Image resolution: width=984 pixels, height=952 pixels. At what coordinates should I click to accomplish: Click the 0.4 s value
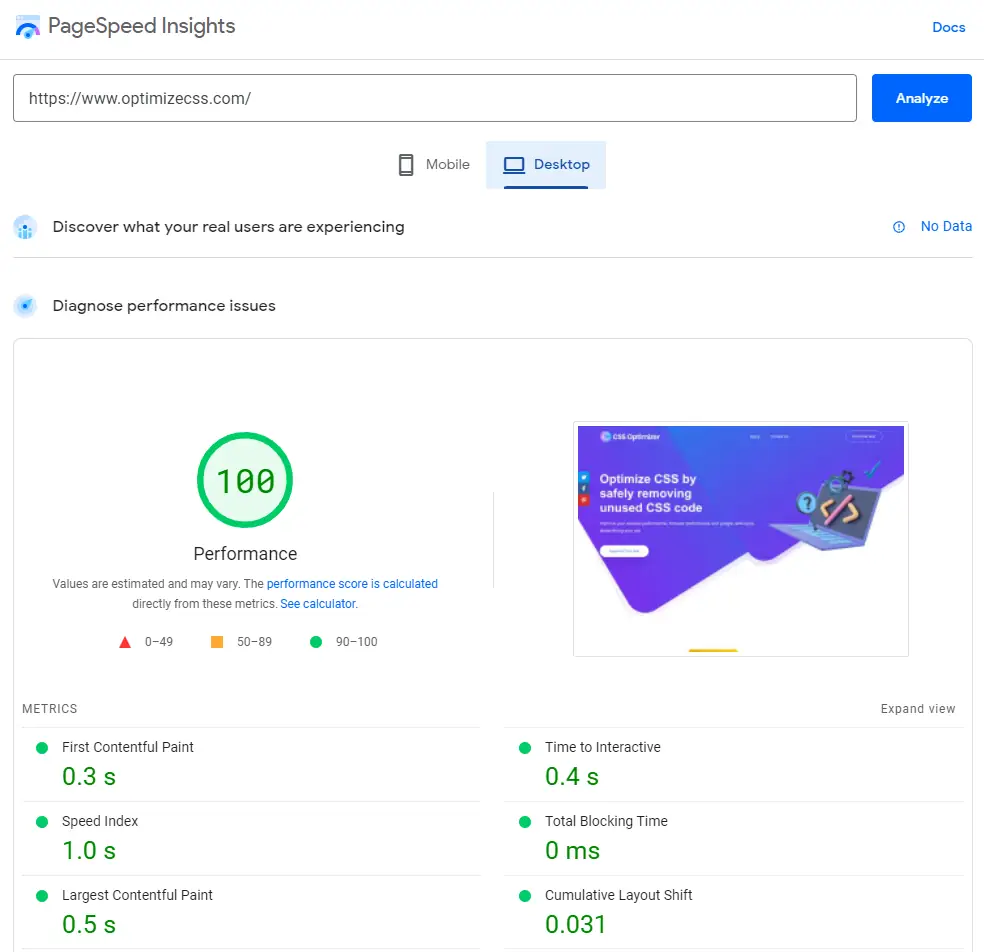coord(572,777)
